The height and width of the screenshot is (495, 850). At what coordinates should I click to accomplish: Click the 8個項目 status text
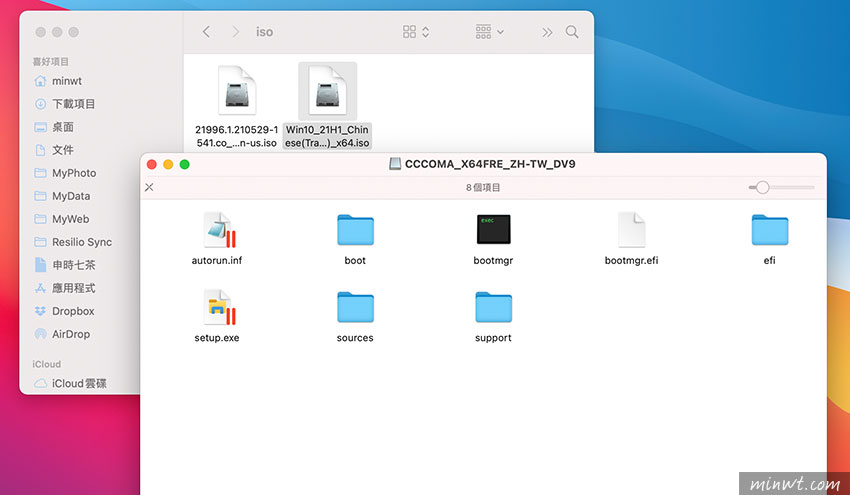[x=483, y=187]
